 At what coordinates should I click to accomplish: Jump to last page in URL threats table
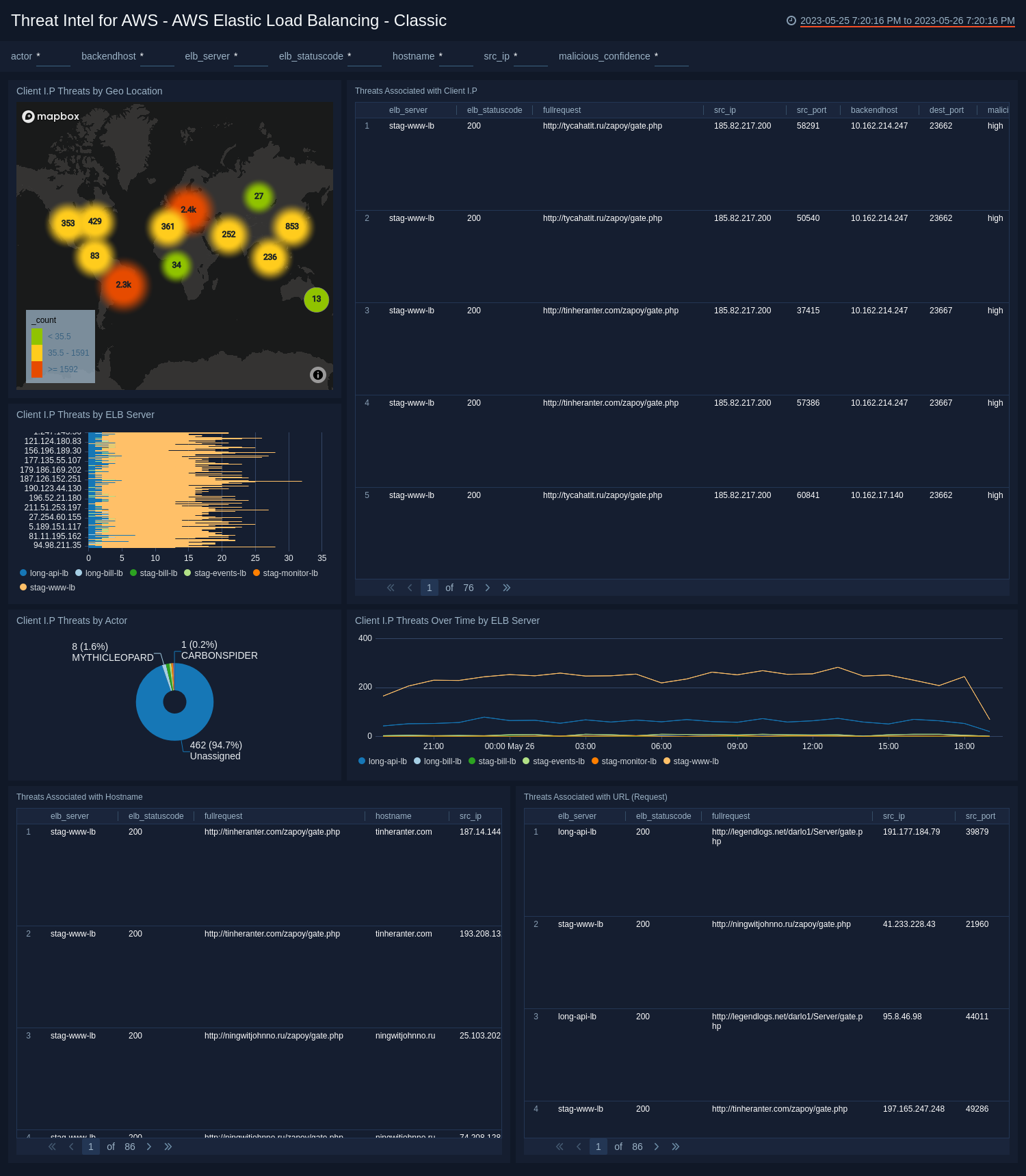676,1147
